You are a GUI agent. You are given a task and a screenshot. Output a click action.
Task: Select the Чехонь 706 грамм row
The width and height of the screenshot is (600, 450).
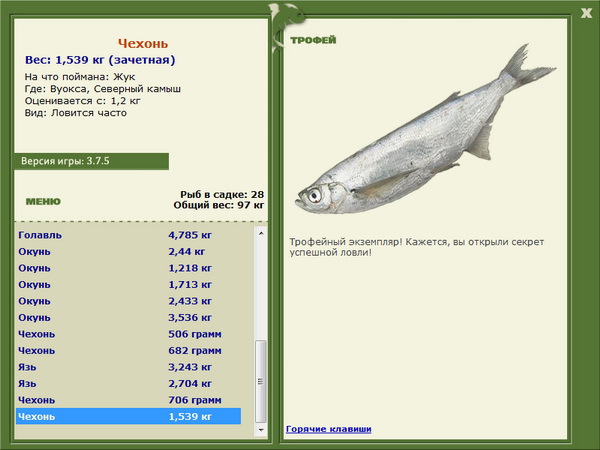(129, 400)
